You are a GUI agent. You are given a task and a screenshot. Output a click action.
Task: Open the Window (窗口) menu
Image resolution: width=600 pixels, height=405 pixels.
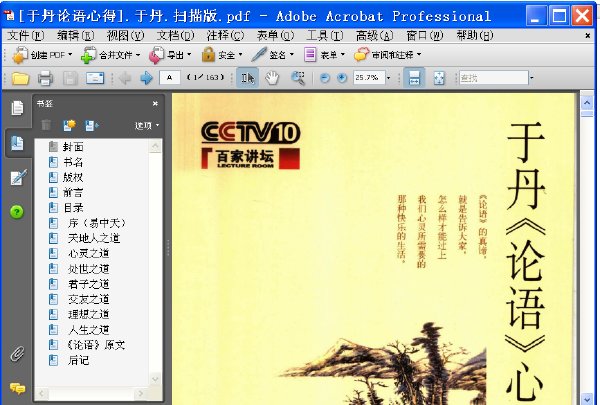coord(425,36)
